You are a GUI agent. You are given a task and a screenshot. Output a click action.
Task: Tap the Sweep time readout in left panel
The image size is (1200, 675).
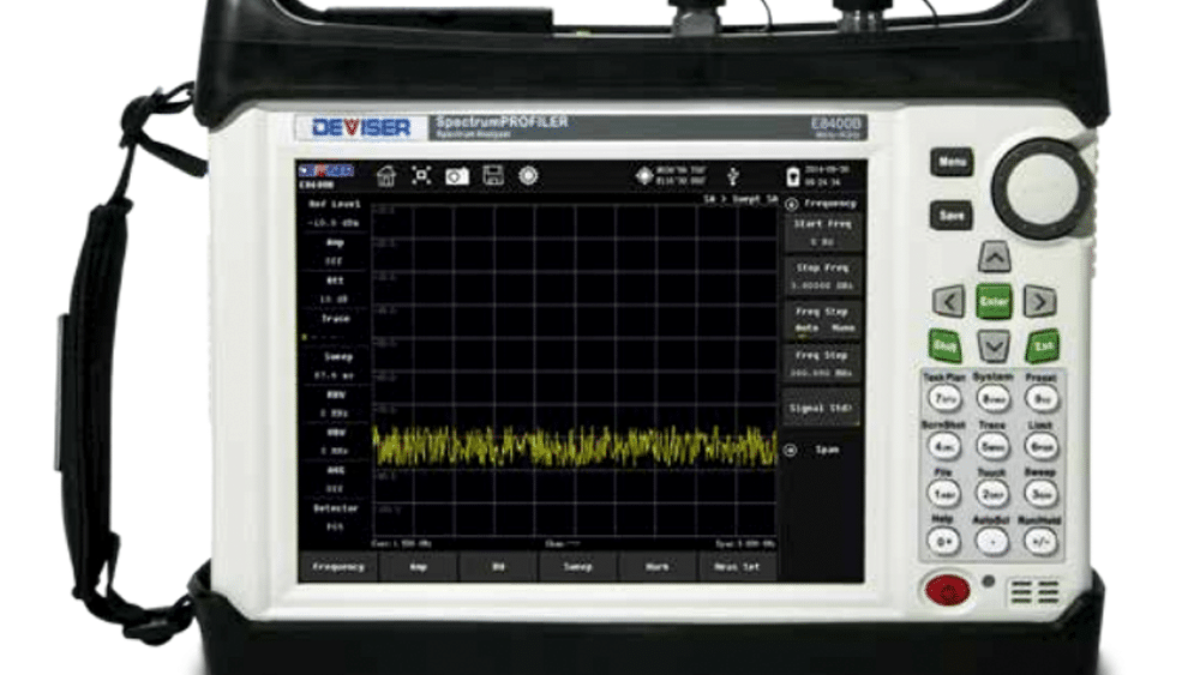pos(334,365)
